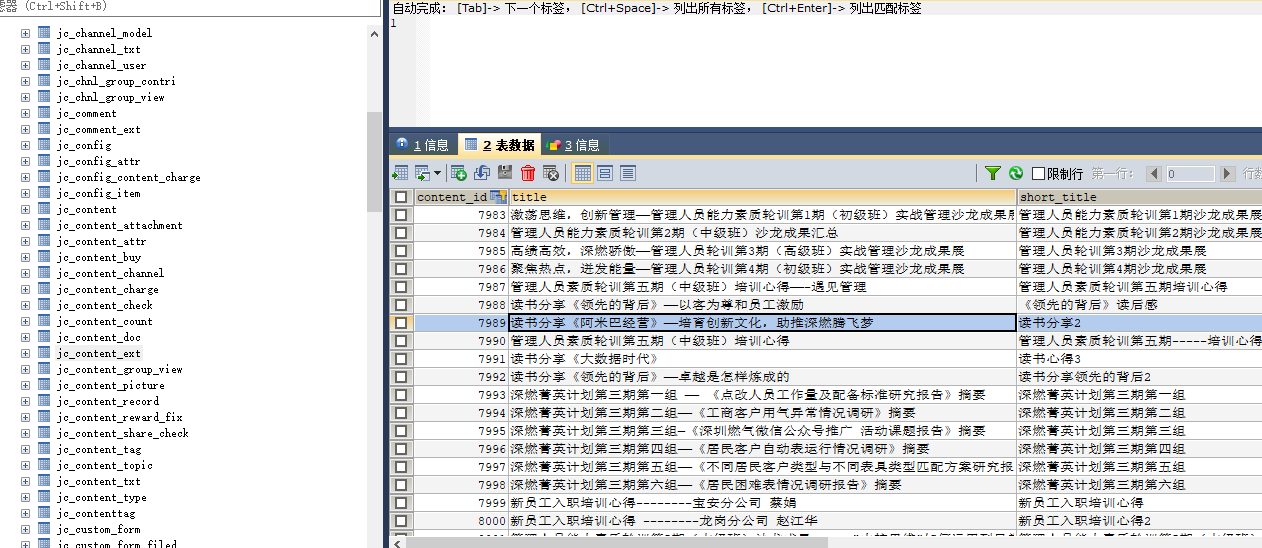Click the previous page arrow button

coord(1154,174)
